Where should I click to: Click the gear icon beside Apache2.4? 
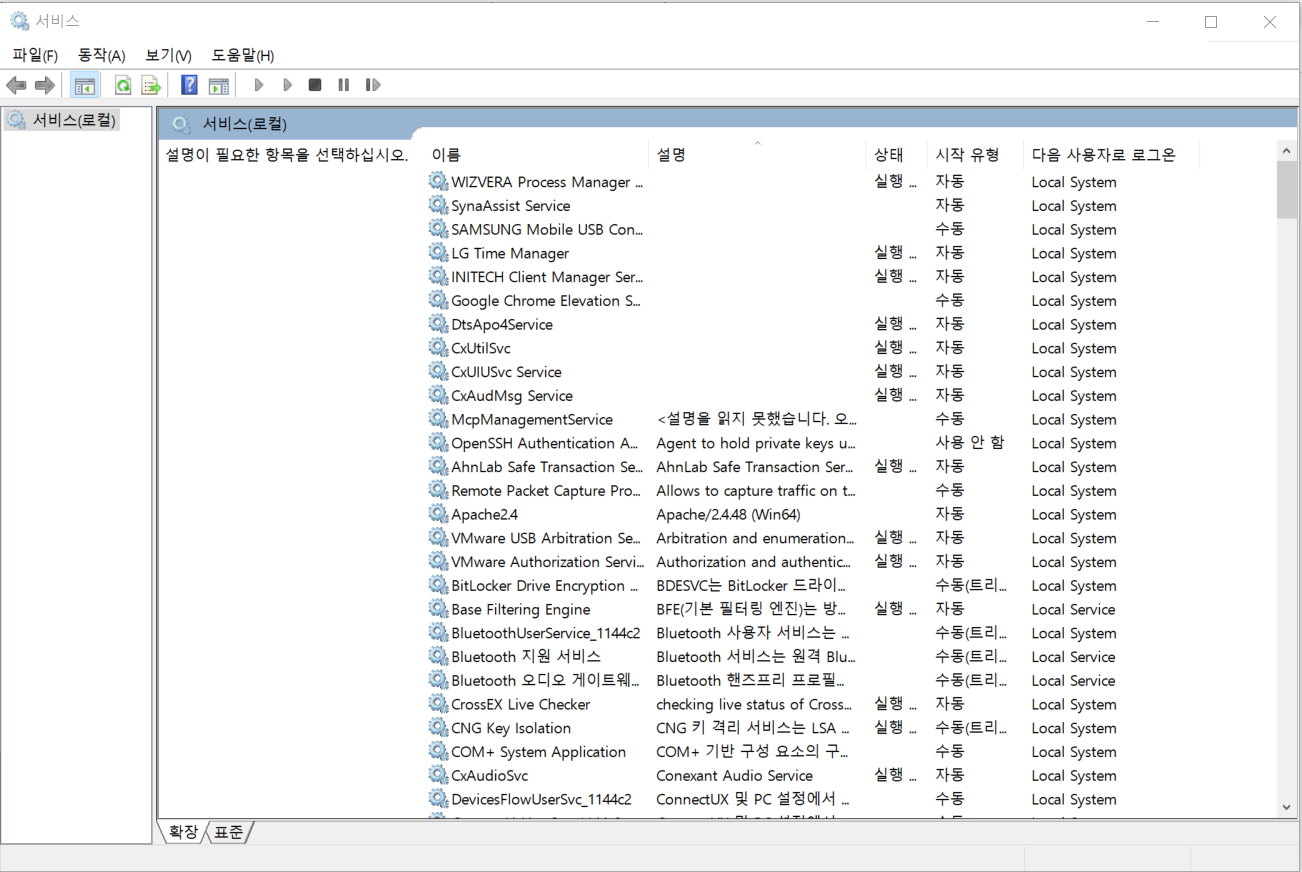438,514
